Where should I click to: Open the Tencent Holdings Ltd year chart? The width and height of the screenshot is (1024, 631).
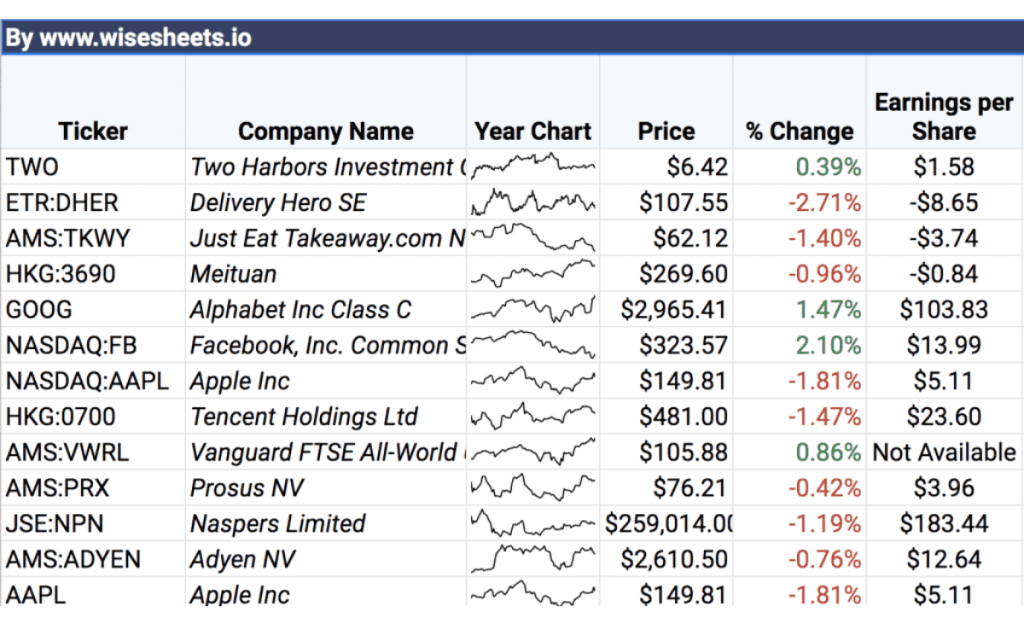point(533,416)
